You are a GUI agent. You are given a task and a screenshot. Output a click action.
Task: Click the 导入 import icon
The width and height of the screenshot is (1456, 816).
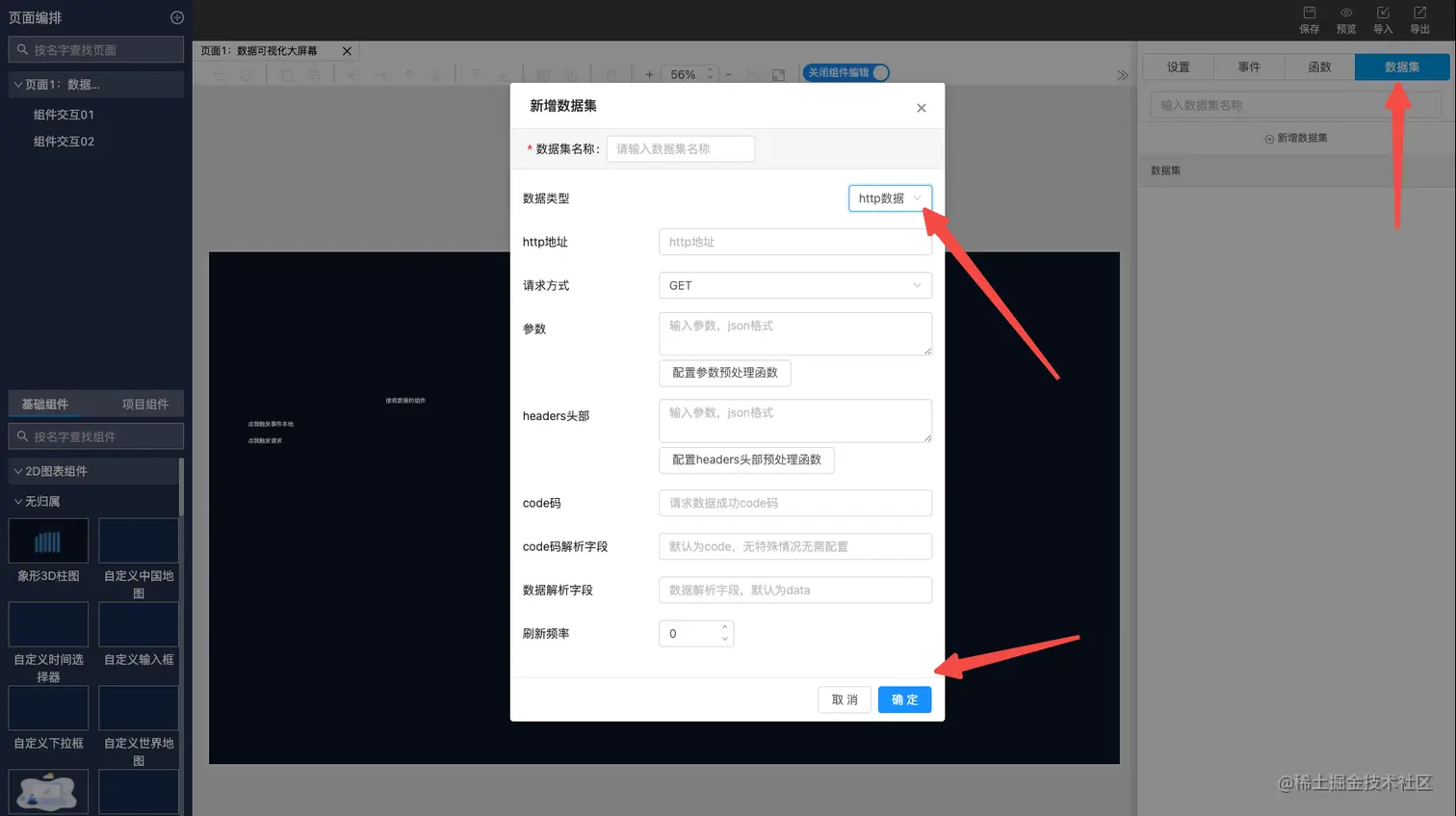(x=1383, y=13)
